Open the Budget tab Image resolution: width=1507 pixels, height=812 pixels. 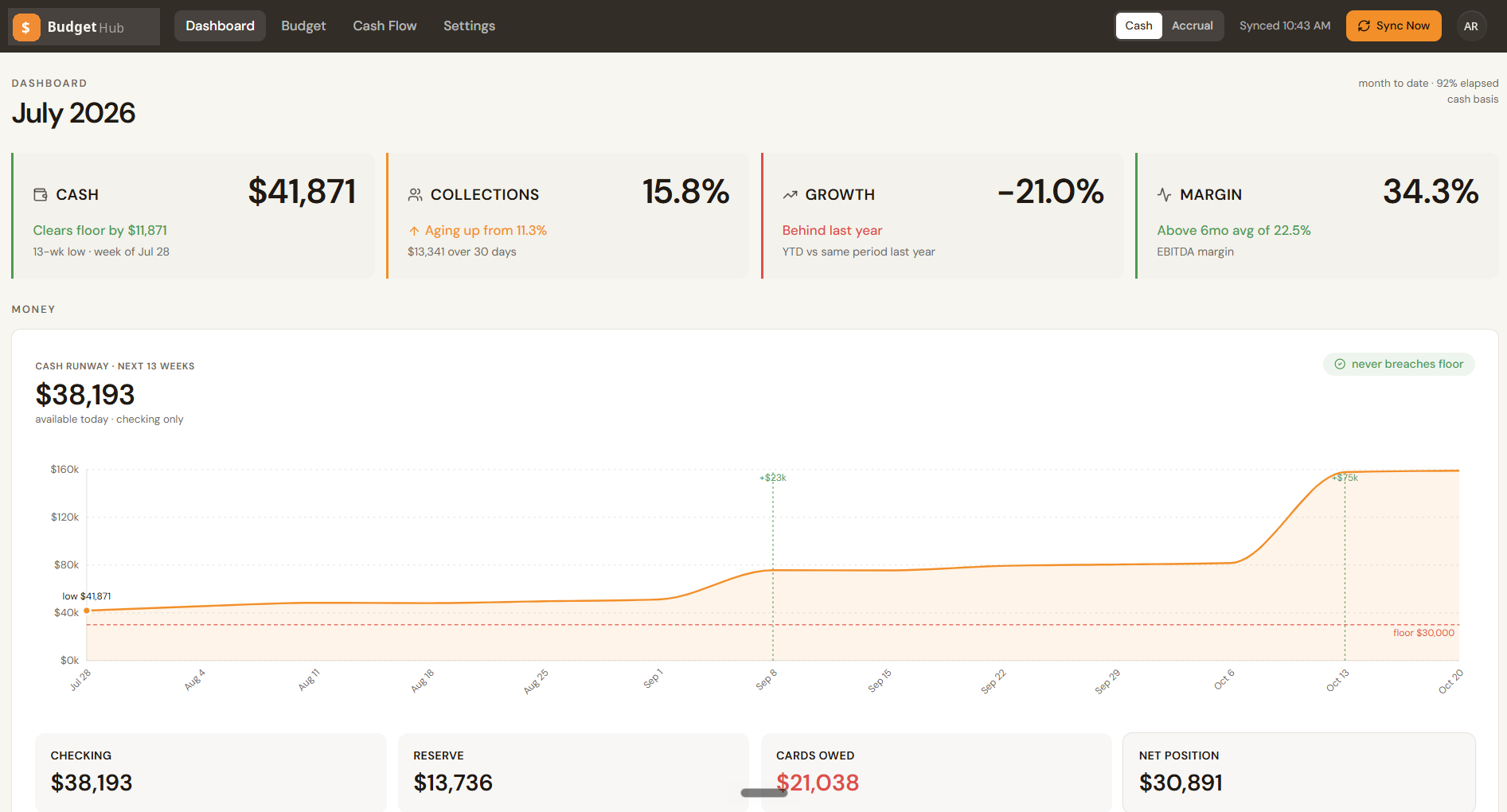coord(303,25)
